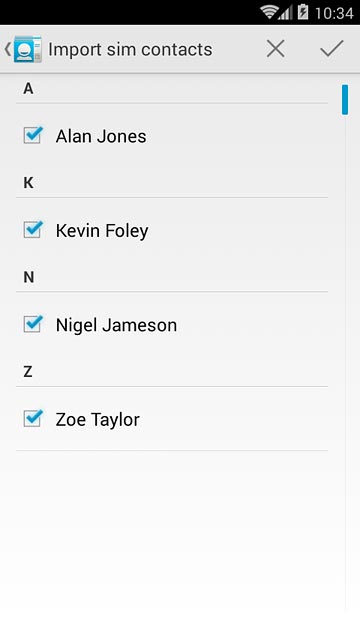Tap the cellular signal icon

[x=286, y=13]
